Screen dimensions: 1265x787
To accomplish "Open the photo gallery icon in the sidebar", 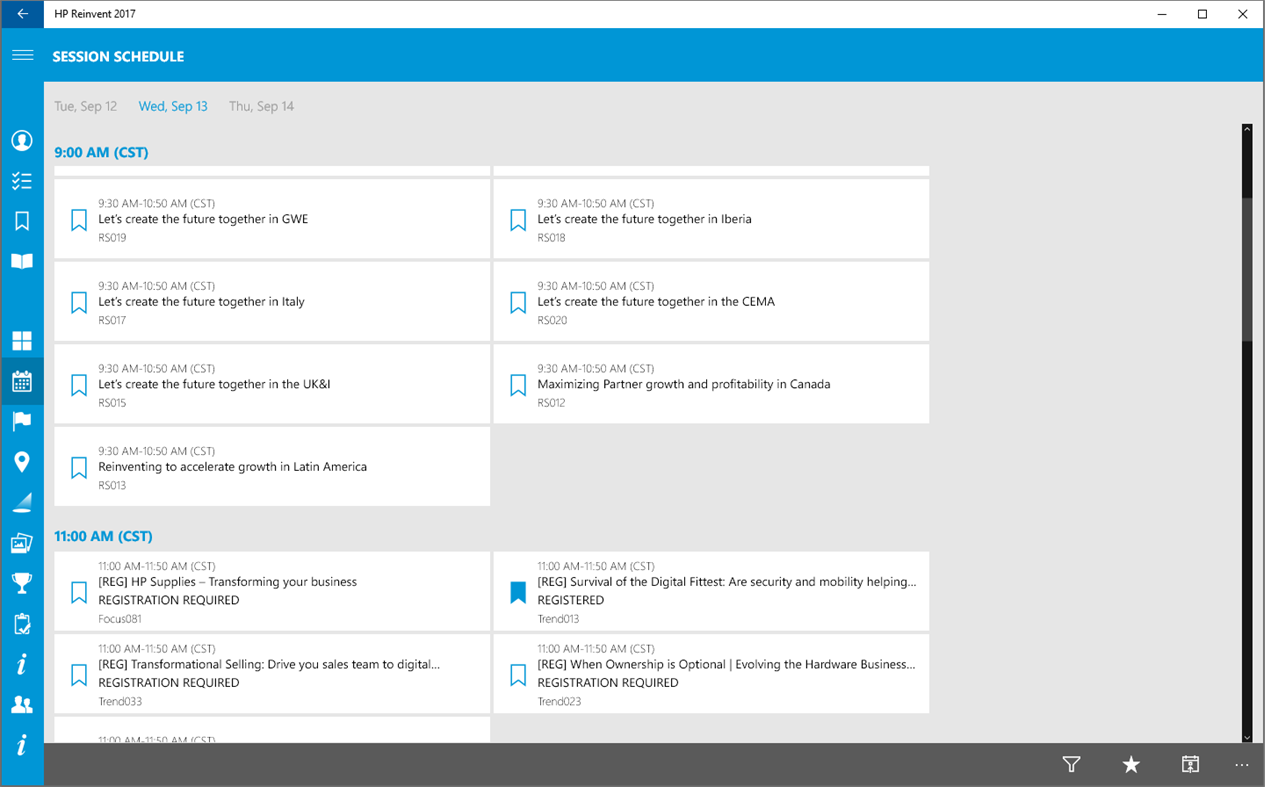I will click(x=22, y=542).
